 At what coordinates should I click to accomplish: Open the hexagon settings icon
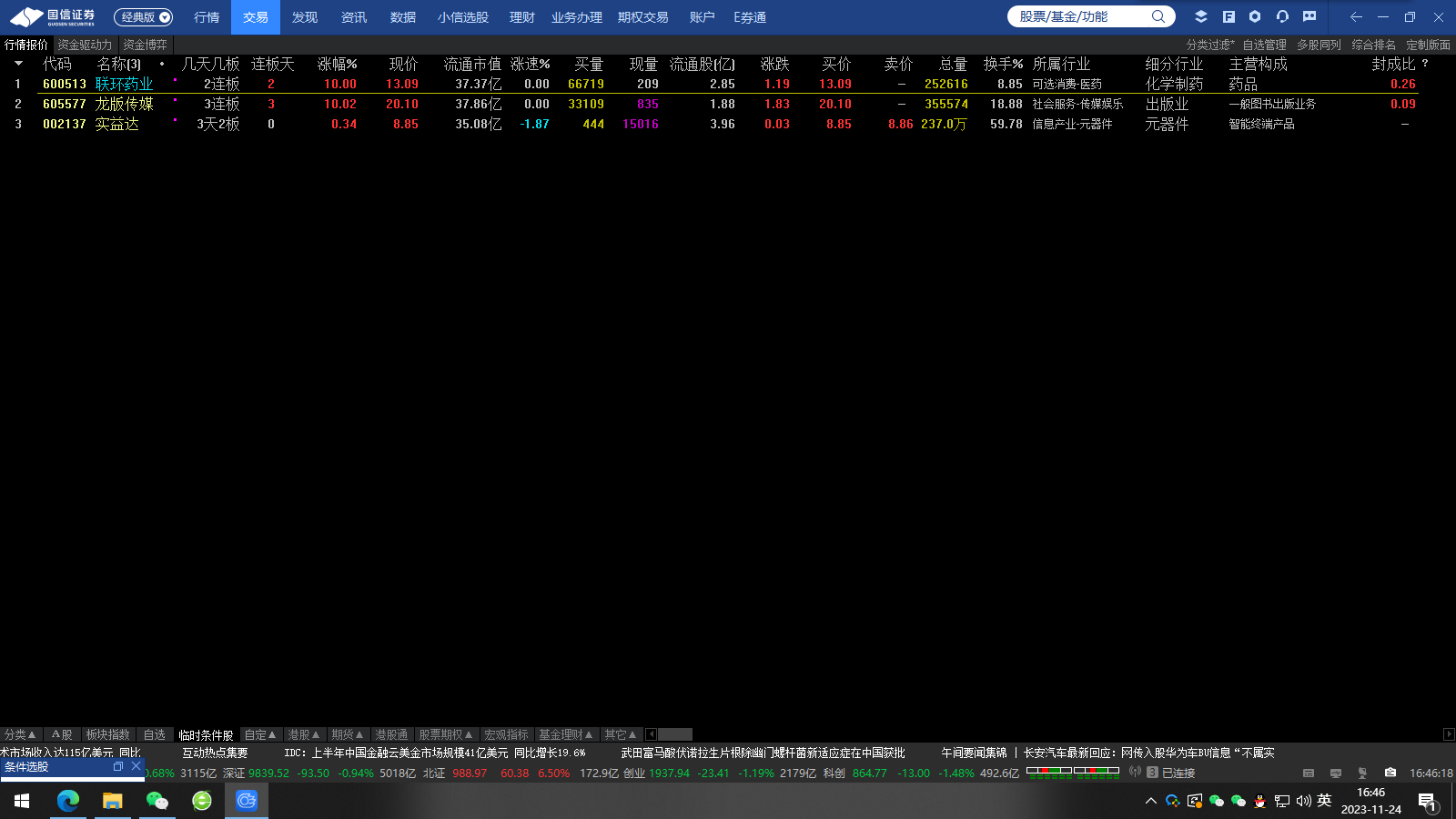[1255, 16]
